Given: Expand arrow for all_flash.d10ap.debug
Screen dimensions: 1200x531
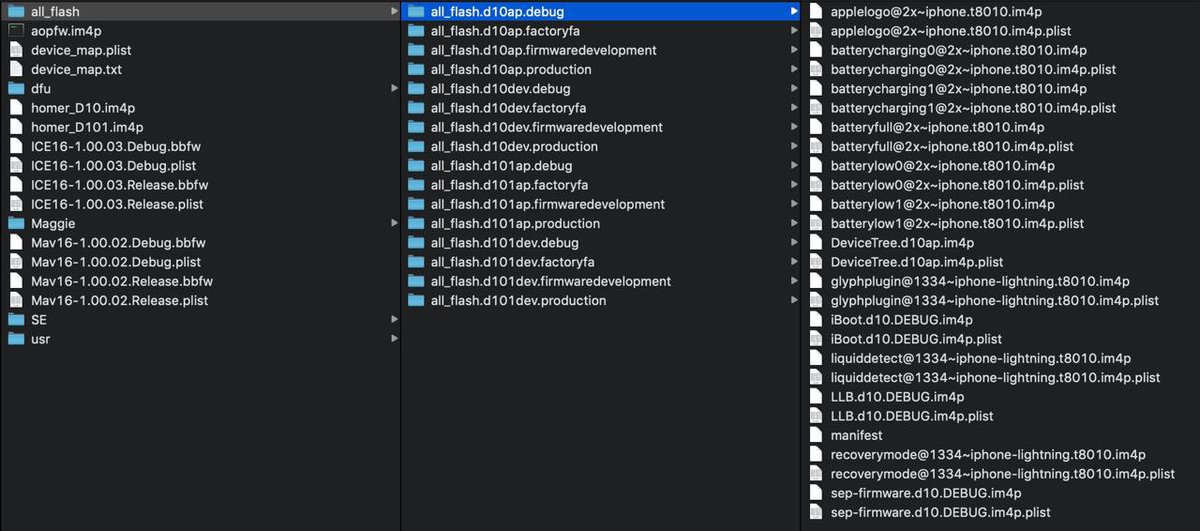Looking at the screenshot, I should tap(794, 11).
